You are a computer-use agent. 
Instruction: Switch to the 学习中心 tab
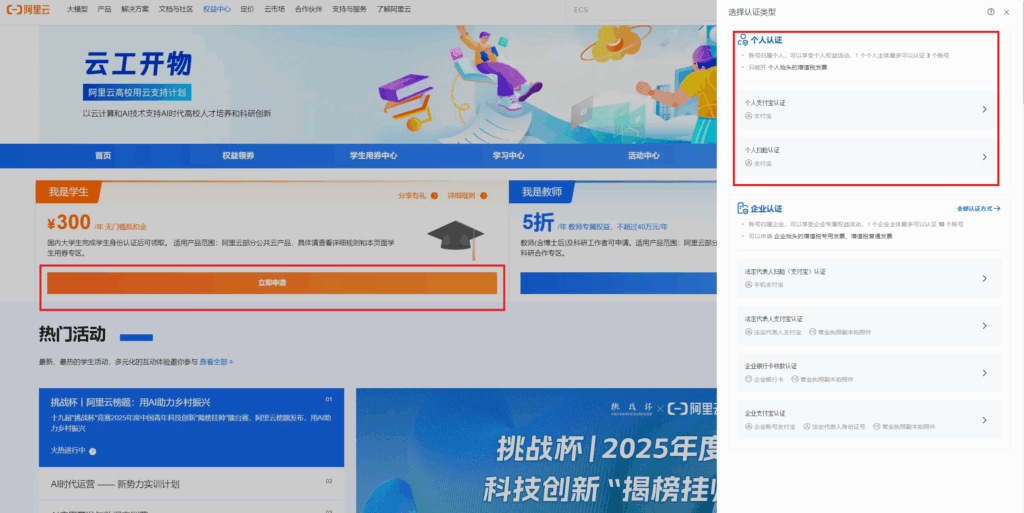[509, 156]
